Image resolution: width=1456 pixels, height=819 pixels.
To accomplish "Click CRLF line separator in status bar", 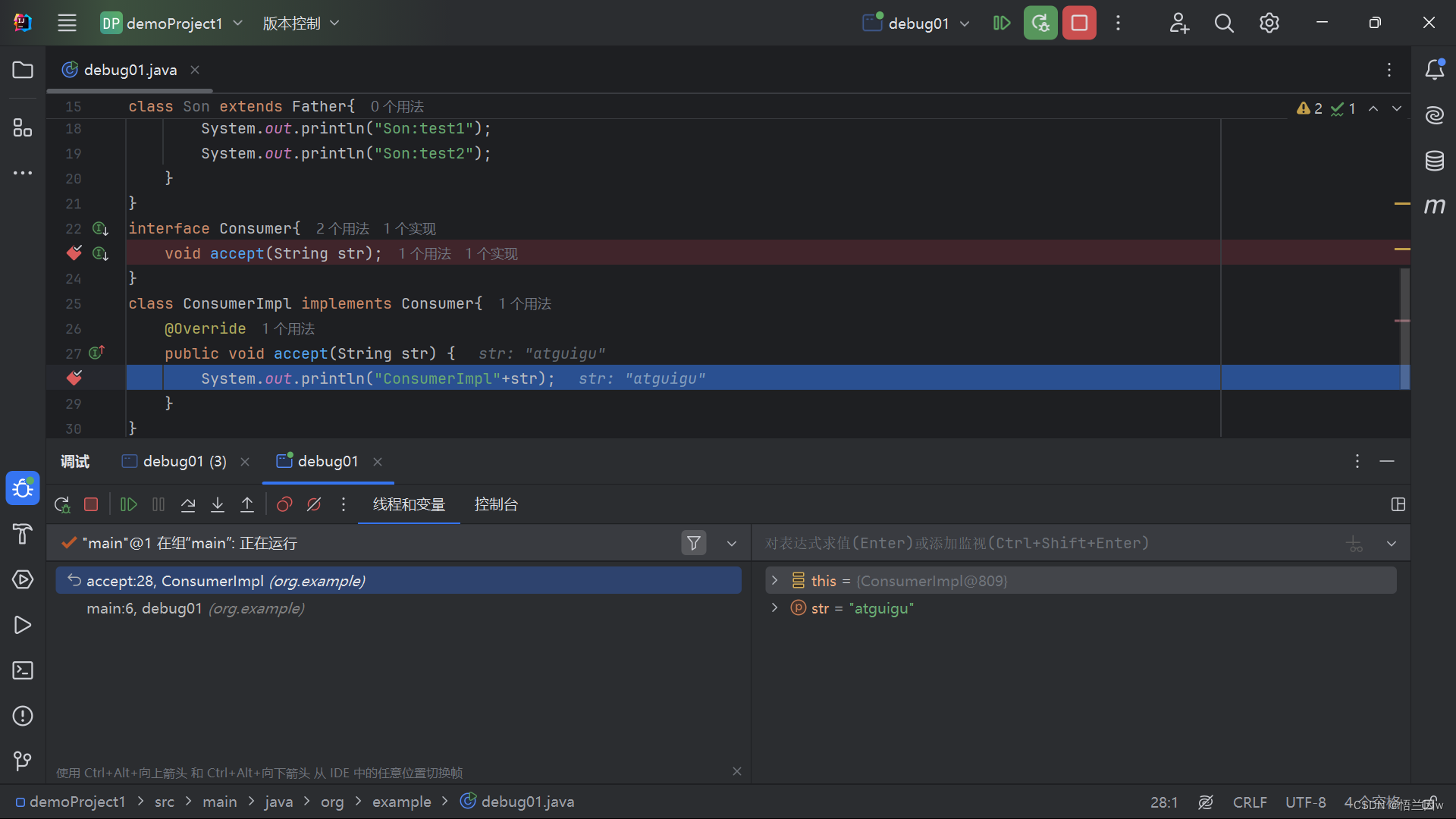I will (x=1250, y=802).
